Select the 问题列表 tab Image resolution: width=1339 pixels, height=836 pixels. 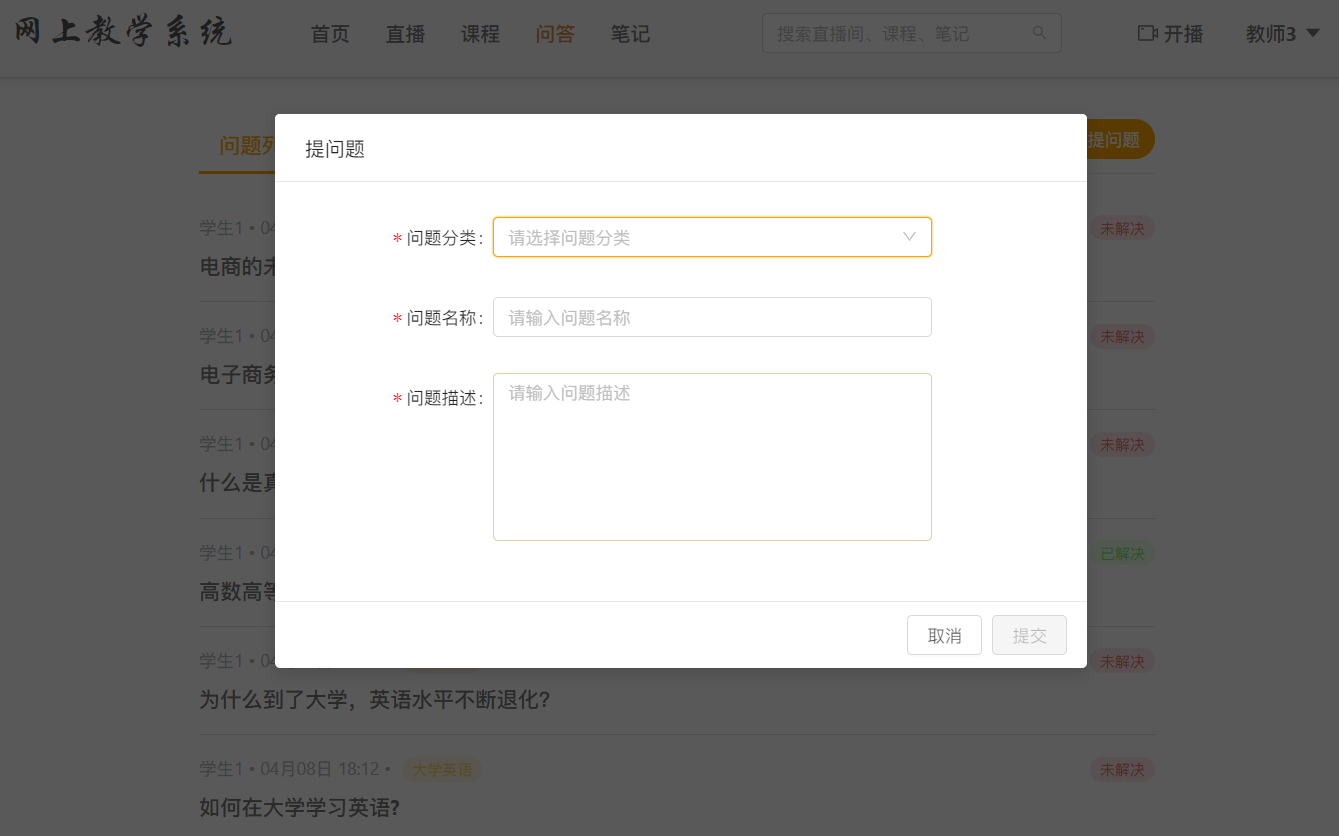(x=247, y=146)
